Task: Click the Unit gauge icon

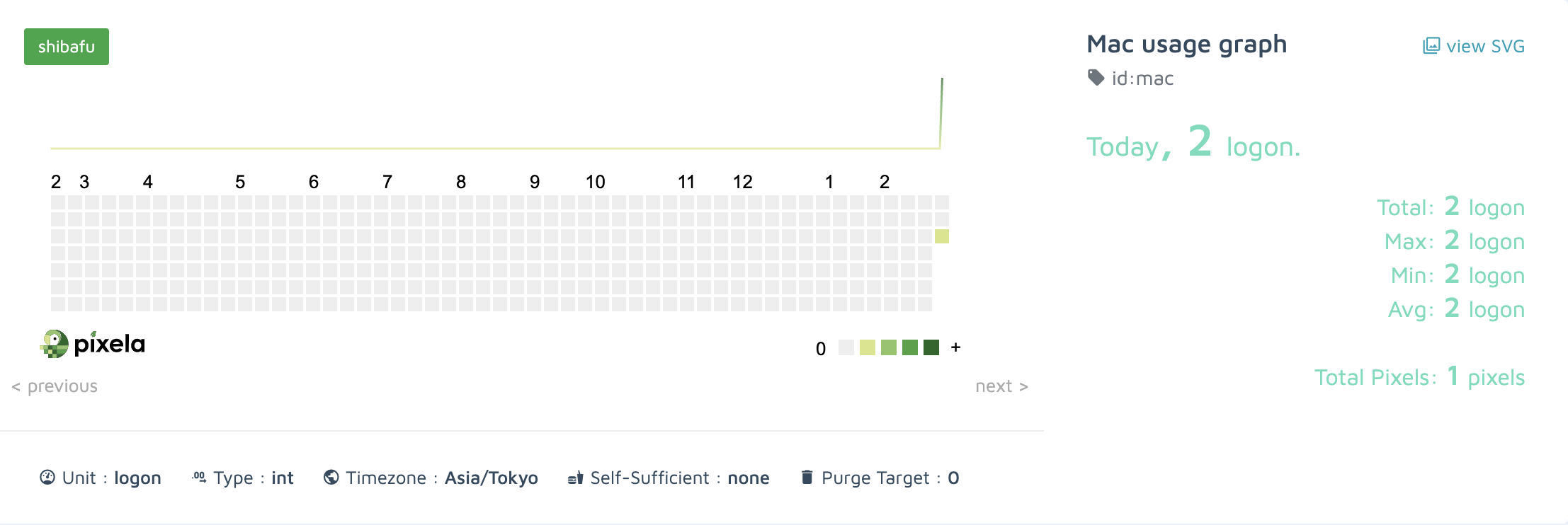Action: [x=47, y=478]
